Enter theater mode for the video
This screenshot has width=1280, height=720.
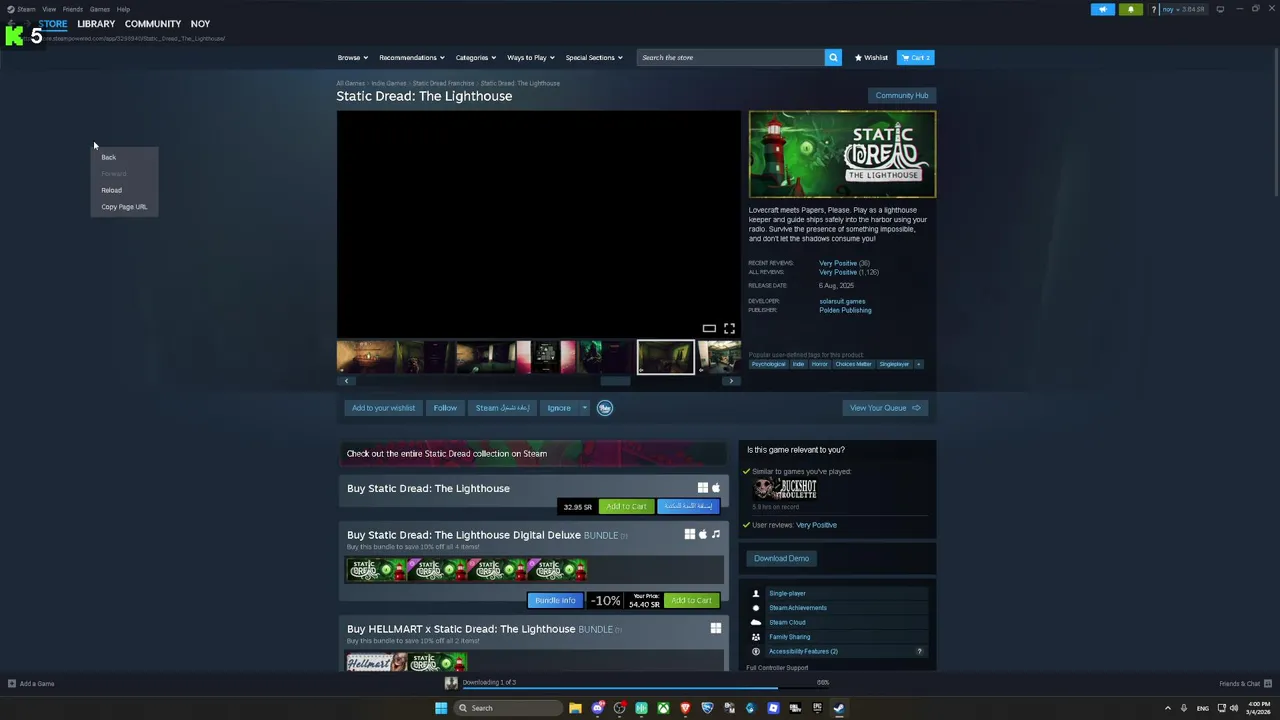click(709, 328)
